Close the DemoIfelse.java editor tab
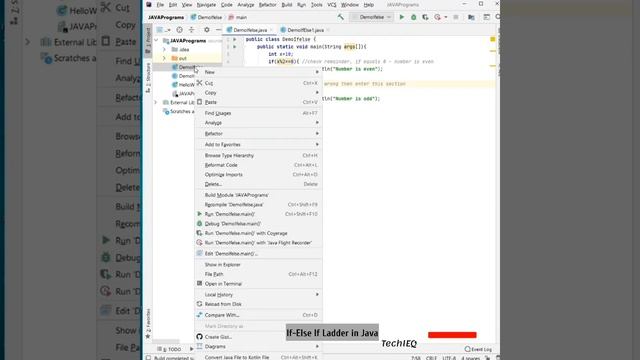 coord(271,30)
